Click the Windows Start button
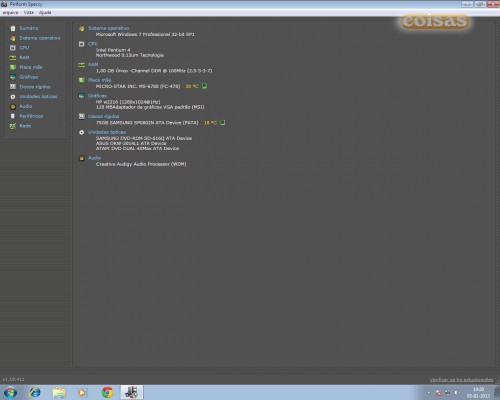 click(10, 392)
